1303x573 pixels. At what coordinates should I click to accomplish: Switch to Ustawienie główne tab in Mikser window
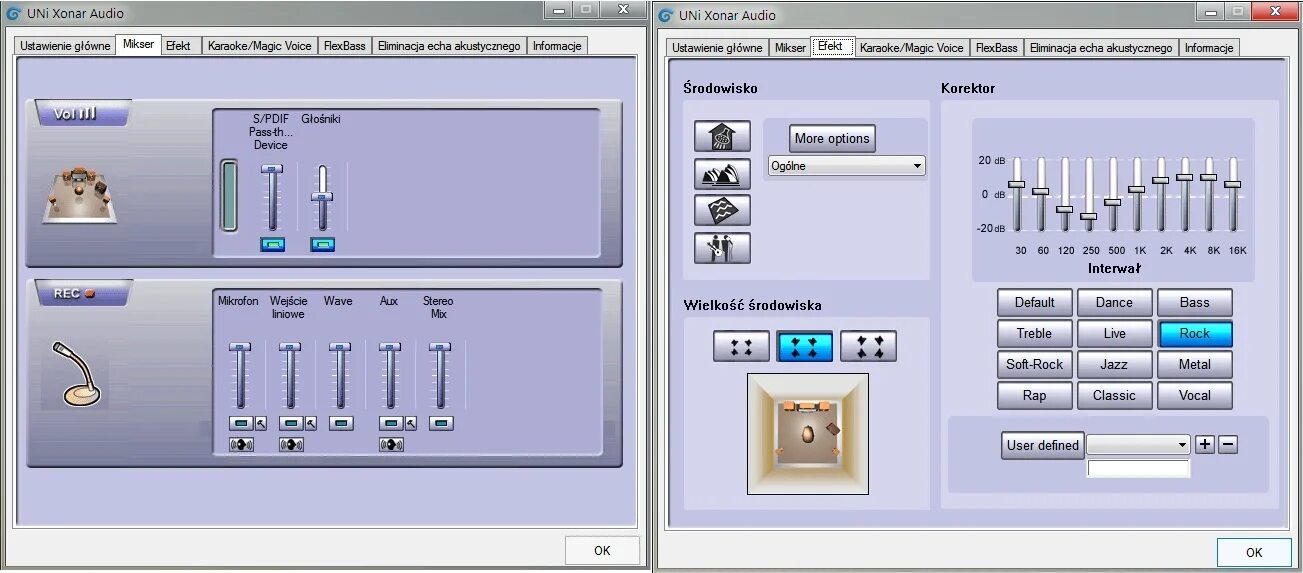(65, 46)
